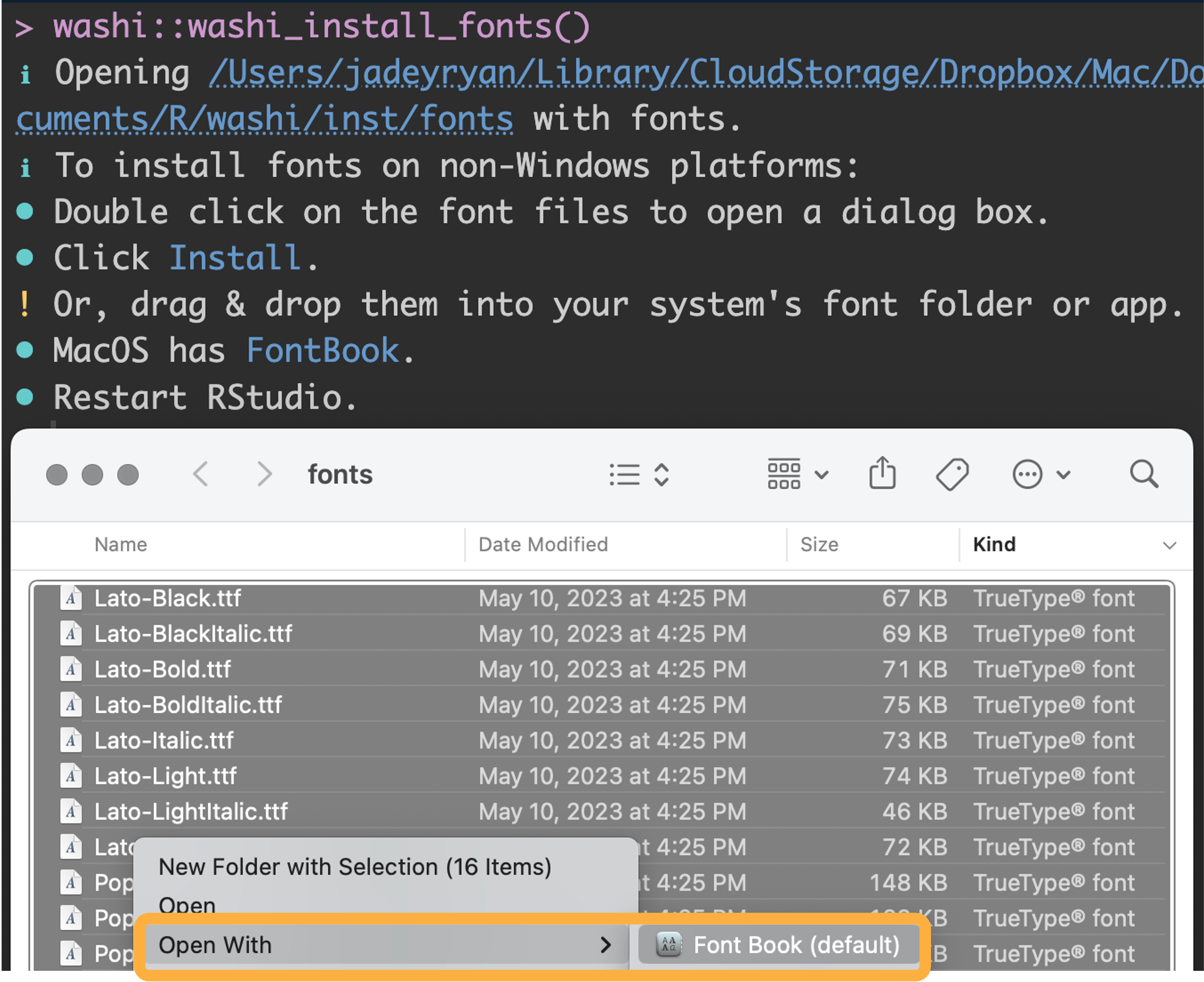Sort files by Date Modified column
Screen dimensions: 1204x982
(543, 544)
